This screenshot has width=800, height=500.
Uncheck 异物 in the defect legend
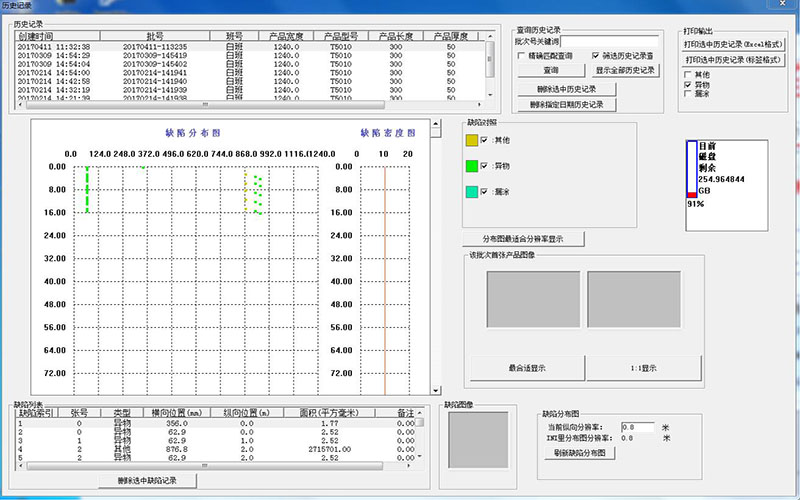(485, 166)
